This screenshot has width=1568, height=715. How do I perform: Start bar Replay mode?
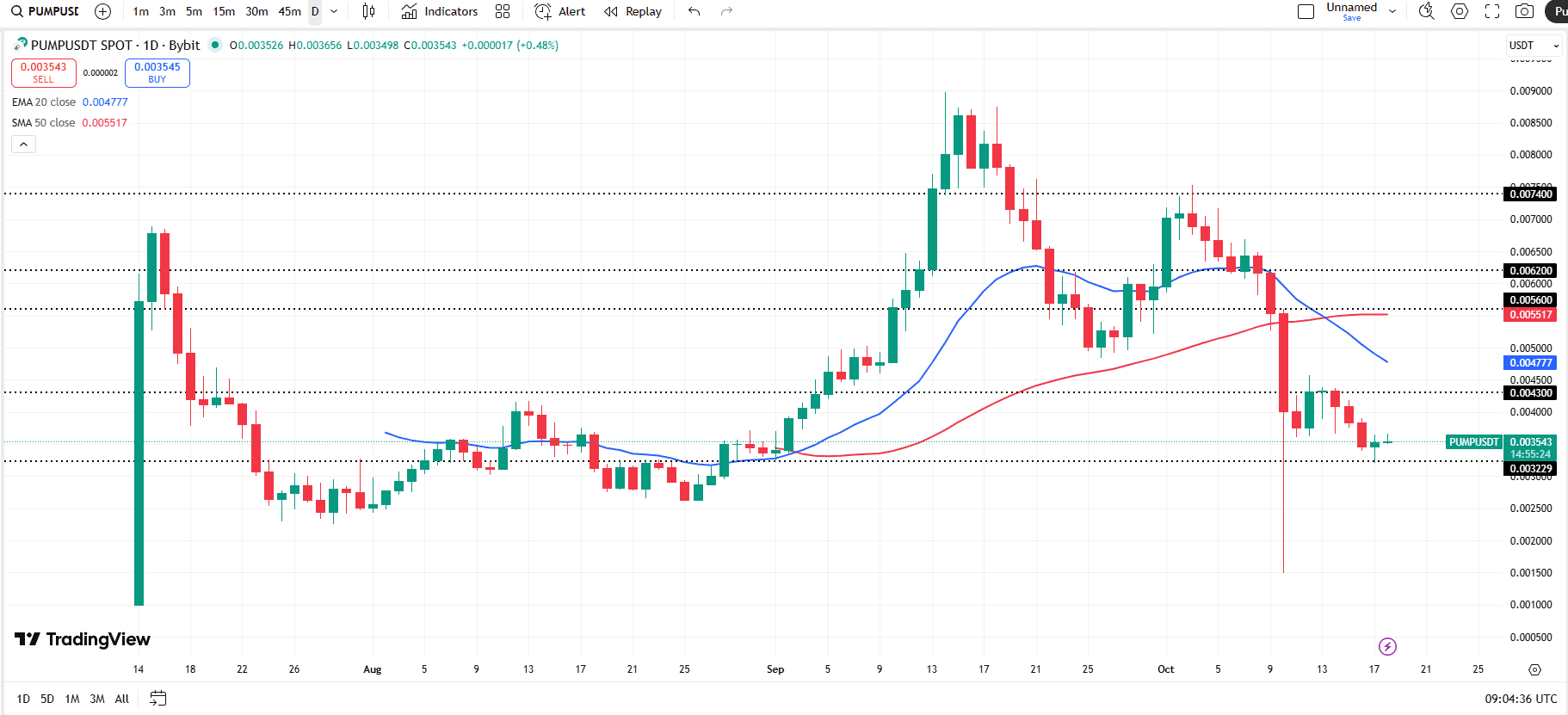tap(633, 11)
